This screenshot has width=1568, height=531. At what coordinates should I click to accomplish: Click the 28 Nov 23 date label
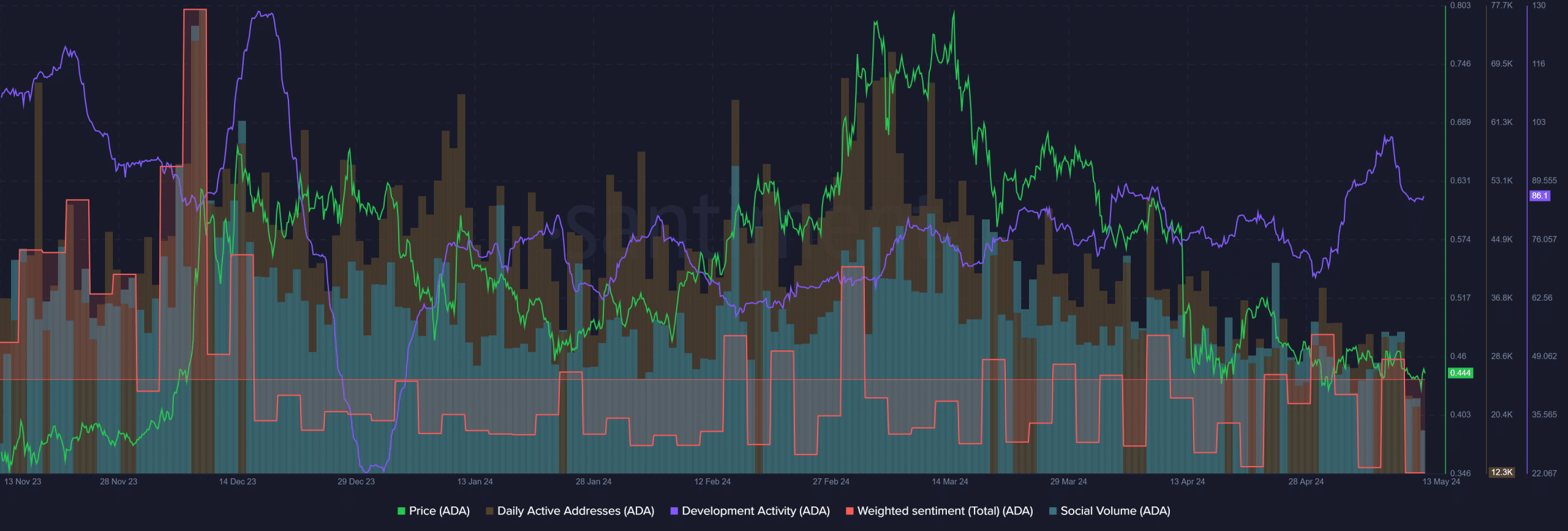[119, 481]
